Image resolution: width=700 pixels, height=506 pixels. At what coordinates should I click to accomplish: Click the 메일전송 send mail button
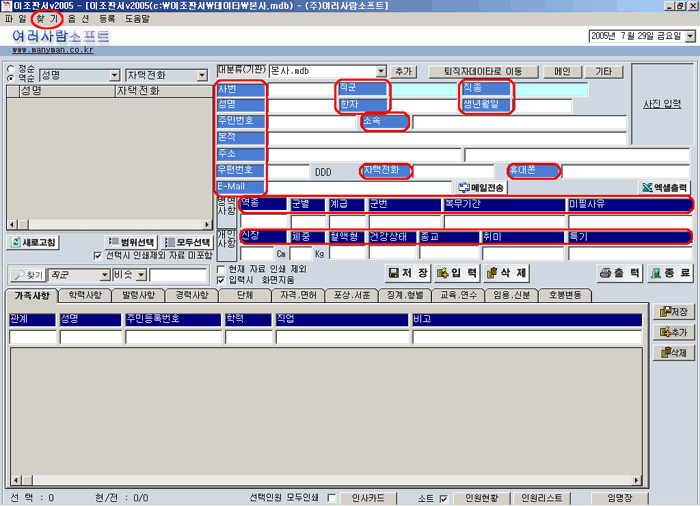tap(481, 187)
